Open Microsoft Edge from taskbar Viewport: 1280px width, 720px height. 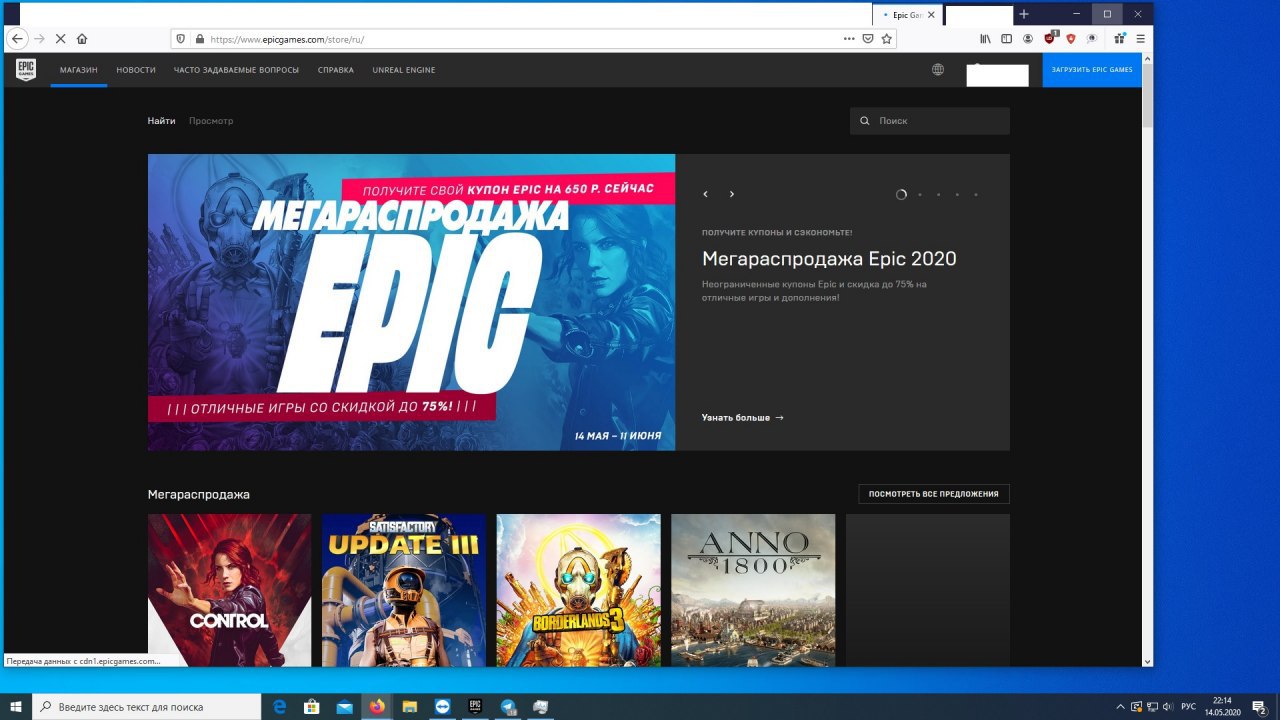[280, 706]
